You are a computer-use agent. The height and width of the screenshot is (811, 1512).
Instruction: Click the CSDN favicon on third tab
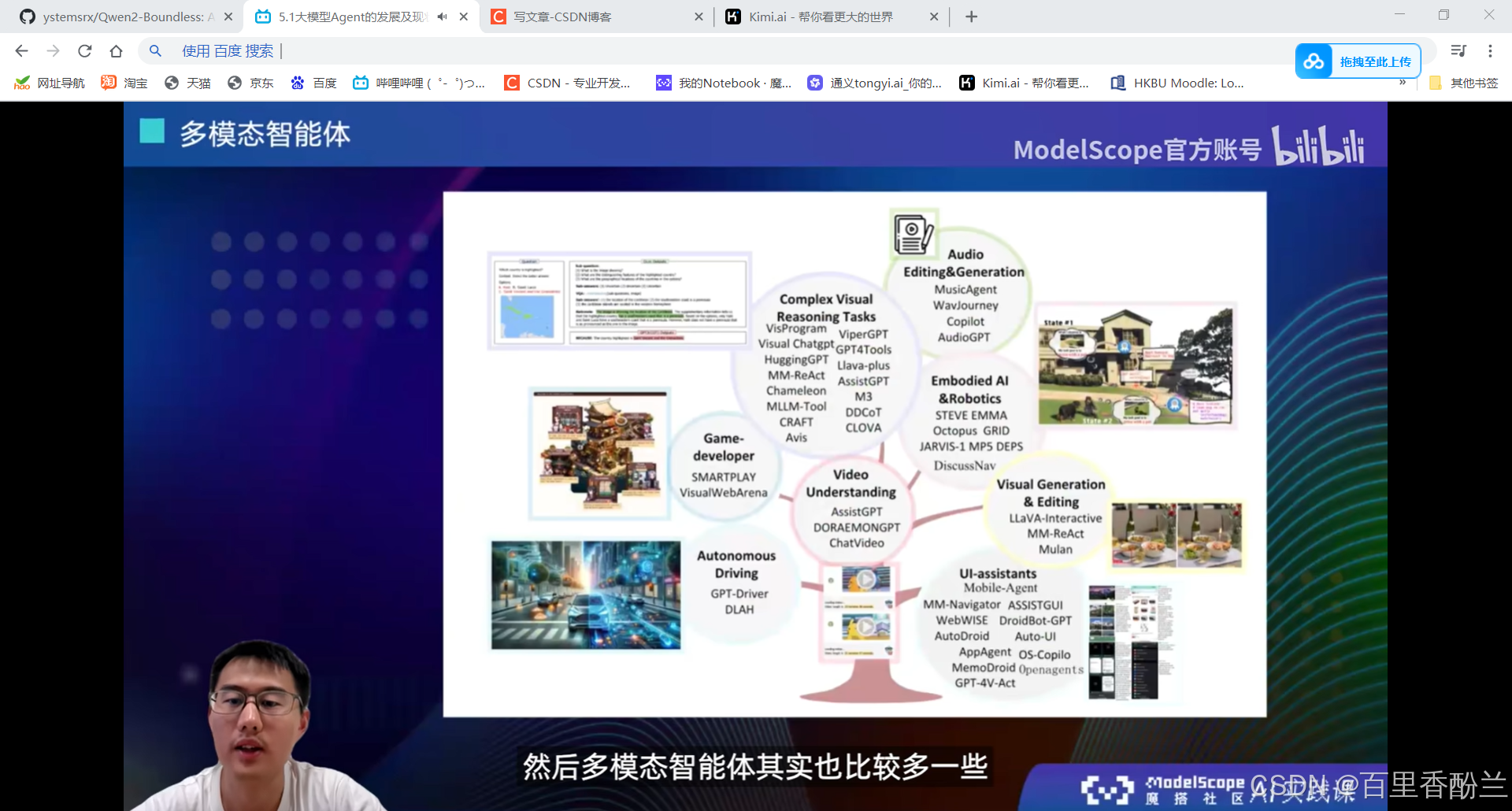pyautogui.click(x=498, y=17)
